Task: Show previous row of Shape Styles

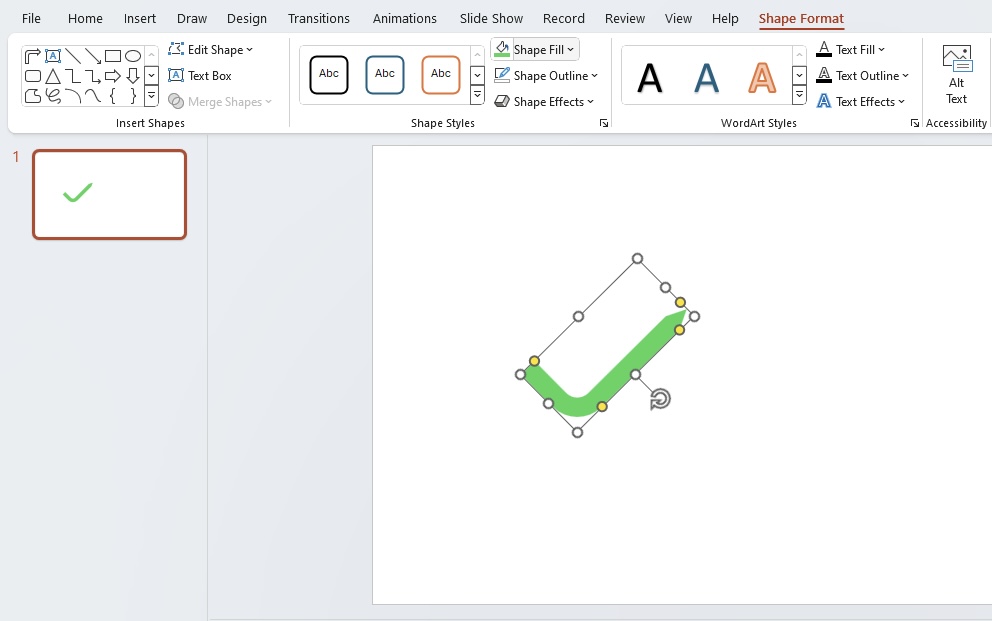Action: click(x=478, y=55)
